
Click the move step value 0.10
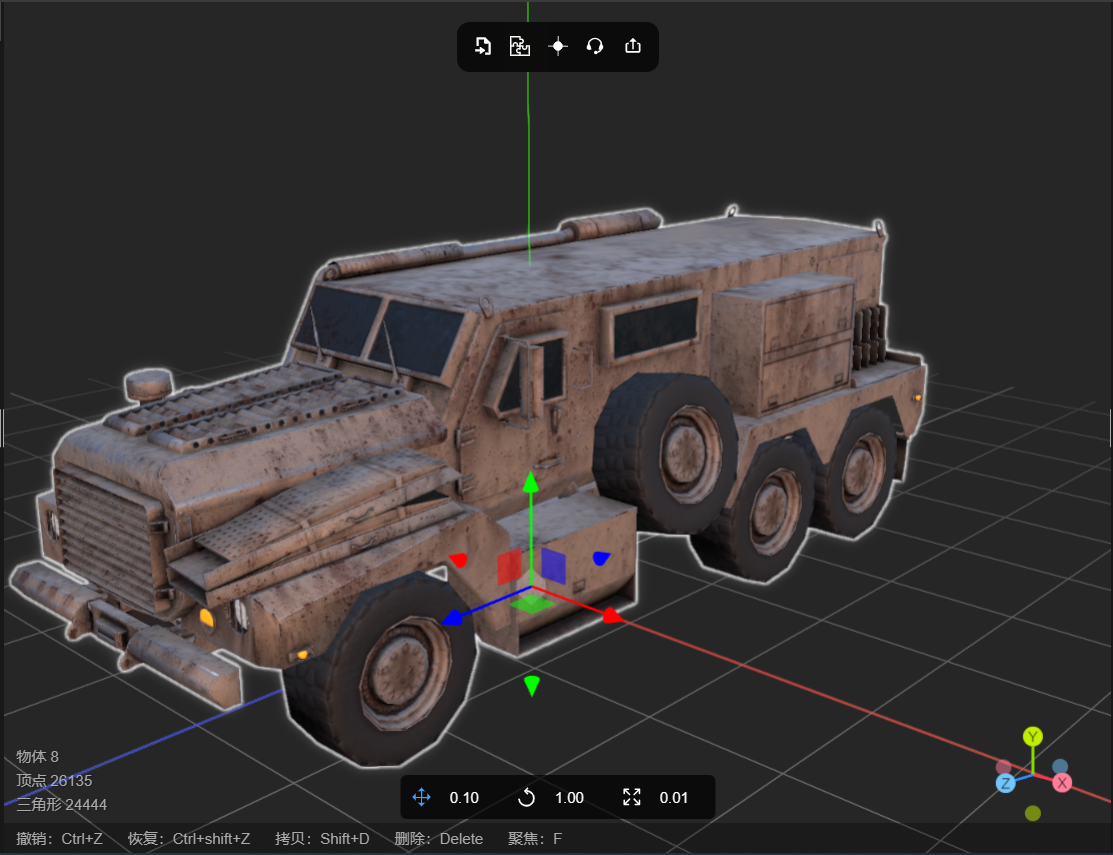[x=464, y=798]
